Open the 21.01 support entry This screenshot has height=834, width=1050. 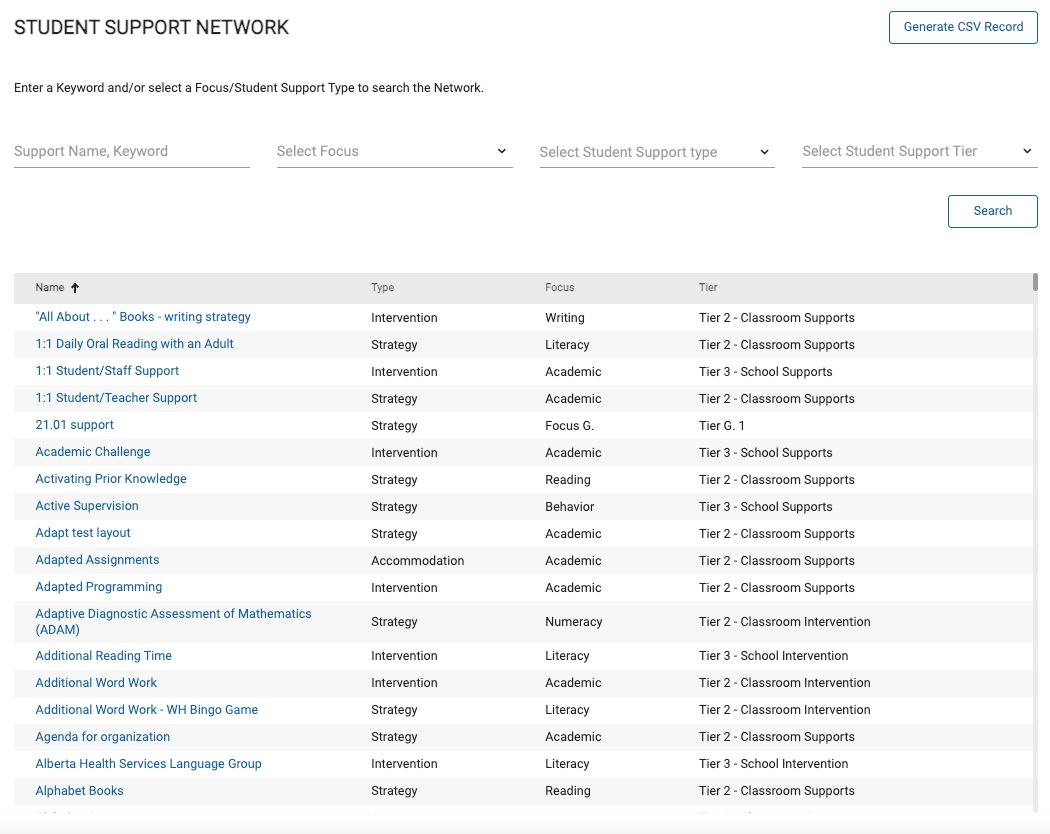point(74,425)
